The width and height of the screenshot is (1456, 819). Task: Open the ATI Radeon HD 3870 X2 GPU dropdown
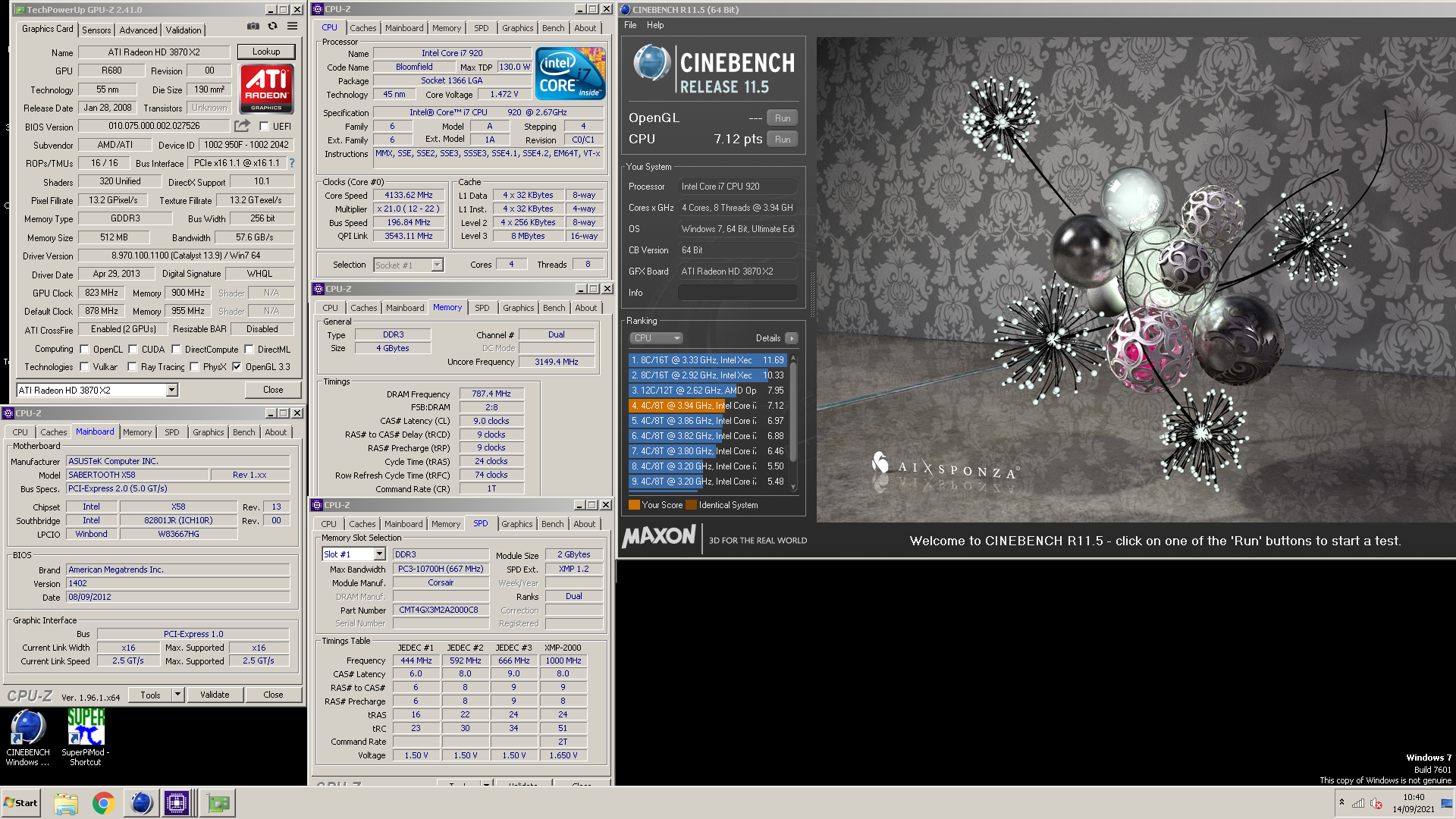coord(97,390)
